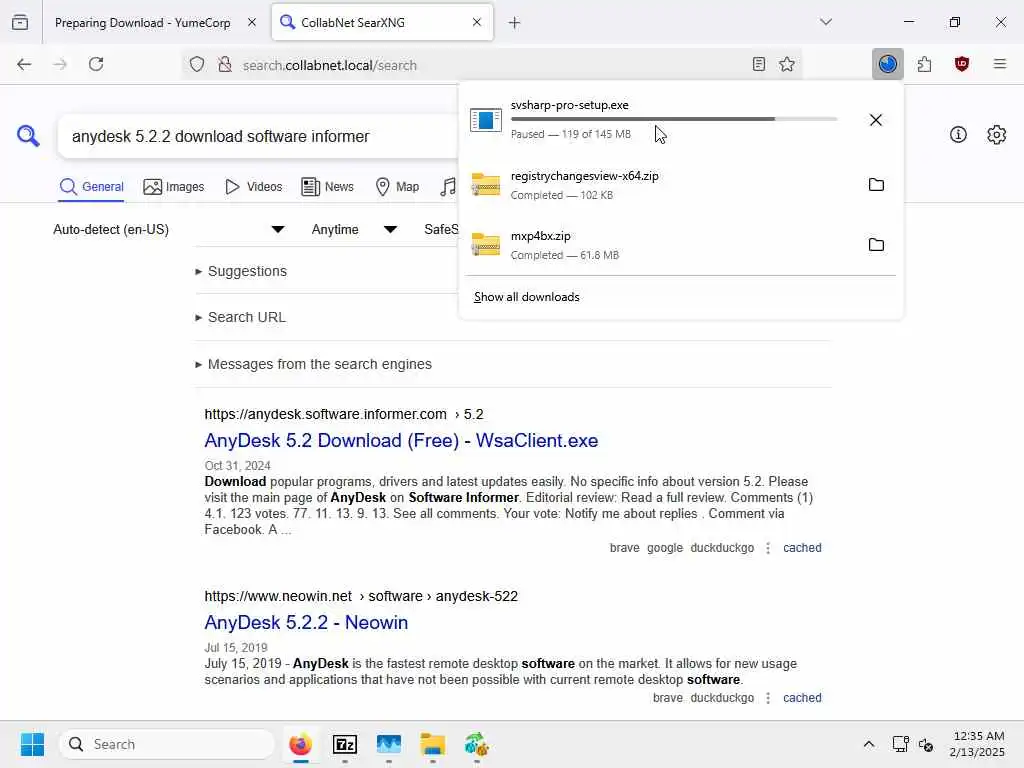
Task: Open the Windows Start menu
Action: [x=32, y=744]
